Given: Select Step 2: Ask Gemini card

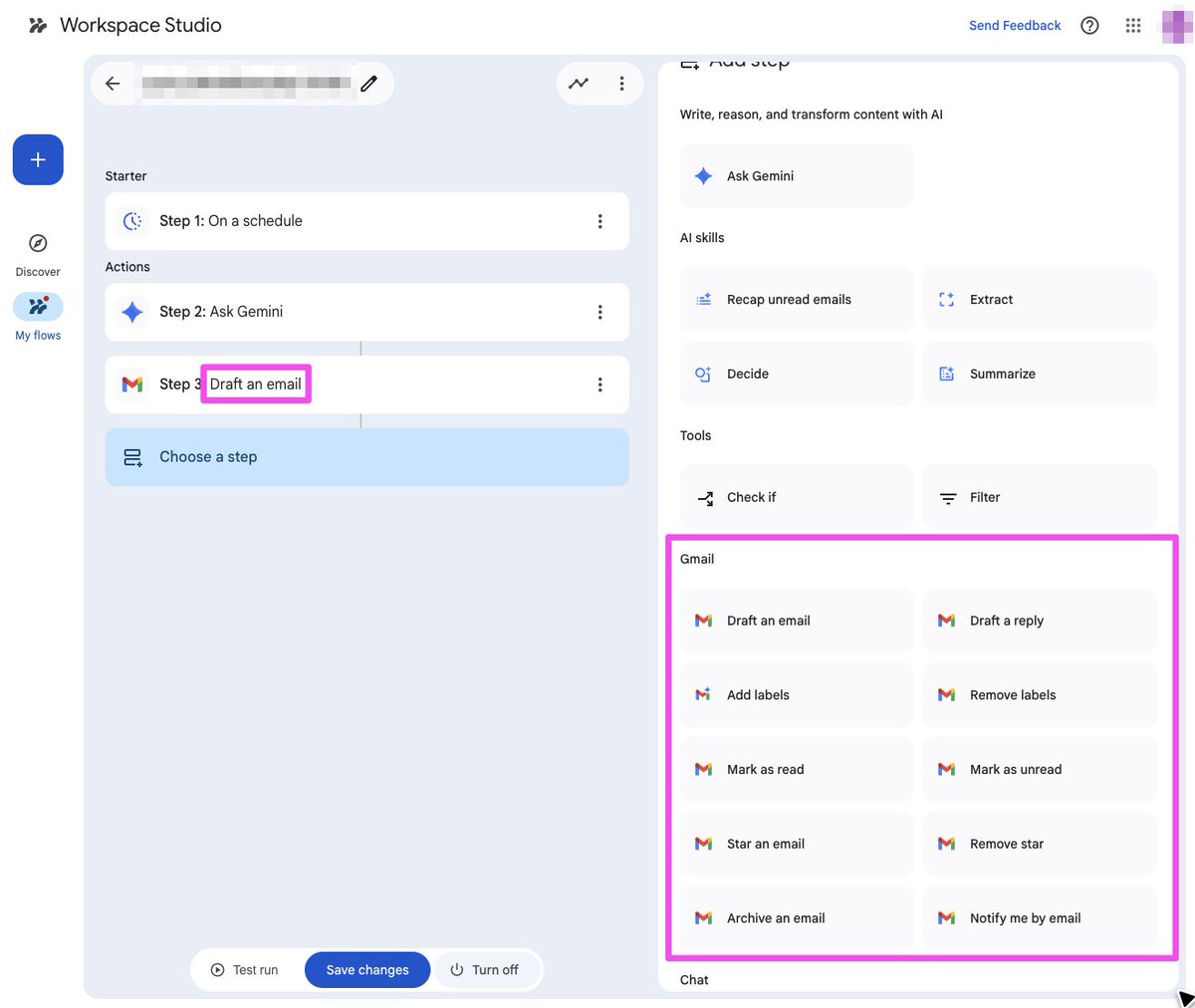Looking at the screenshot, I should click(x=366, y=312).
